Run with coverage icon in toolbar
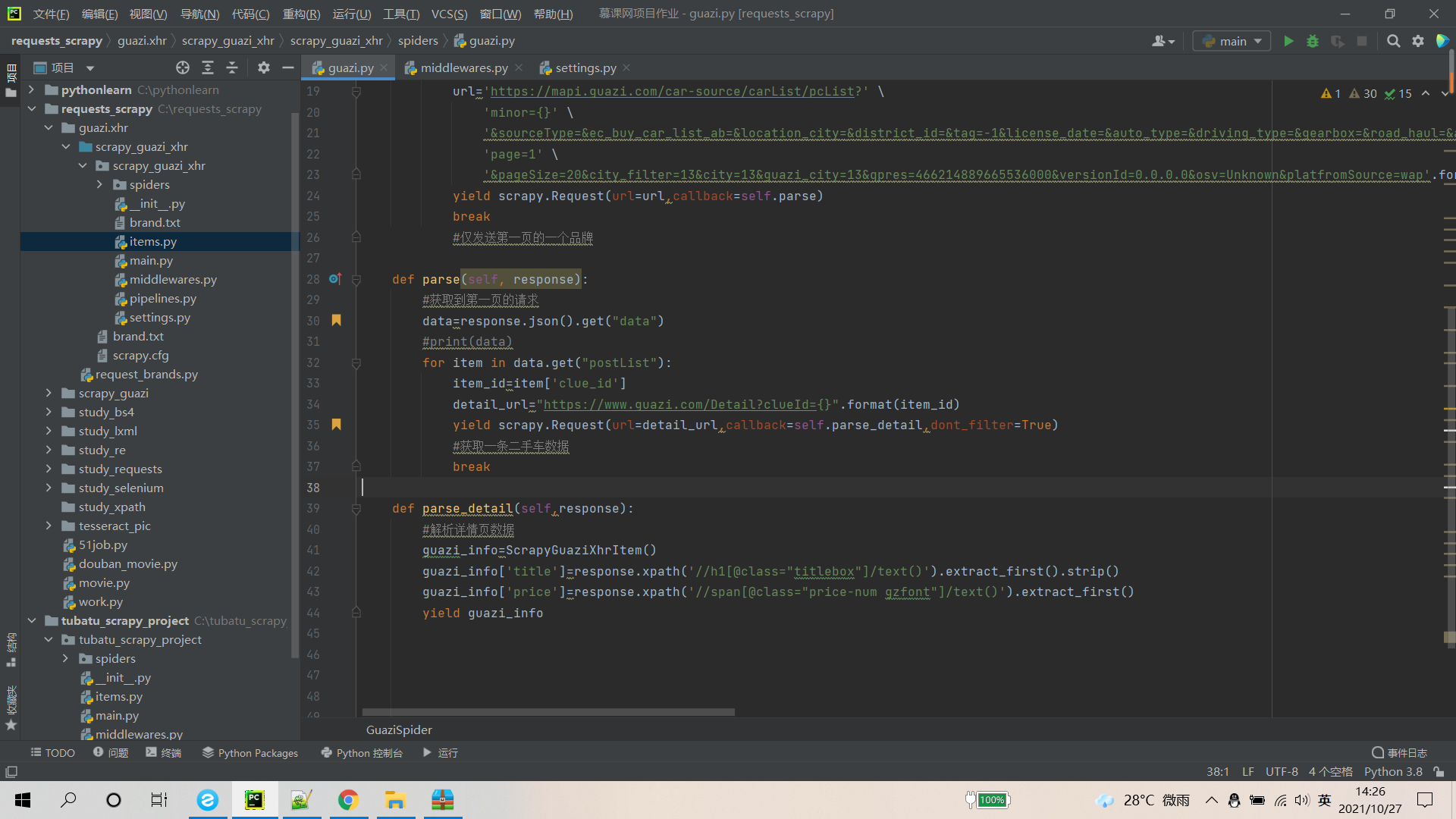The image size is (1456, 819). (x=1338, y=41)
